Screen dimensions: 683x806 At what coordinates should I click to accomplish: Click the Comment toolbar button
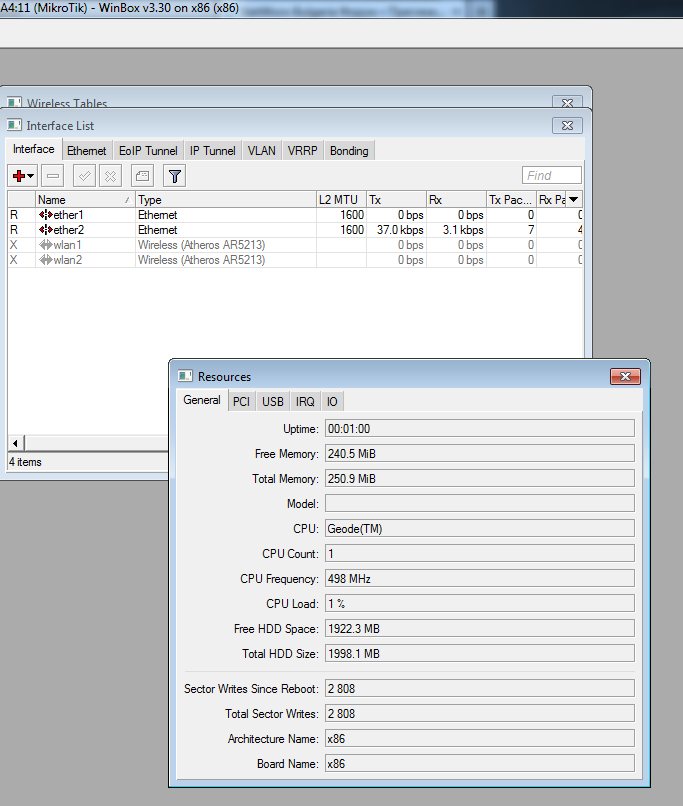click(142, 176)
